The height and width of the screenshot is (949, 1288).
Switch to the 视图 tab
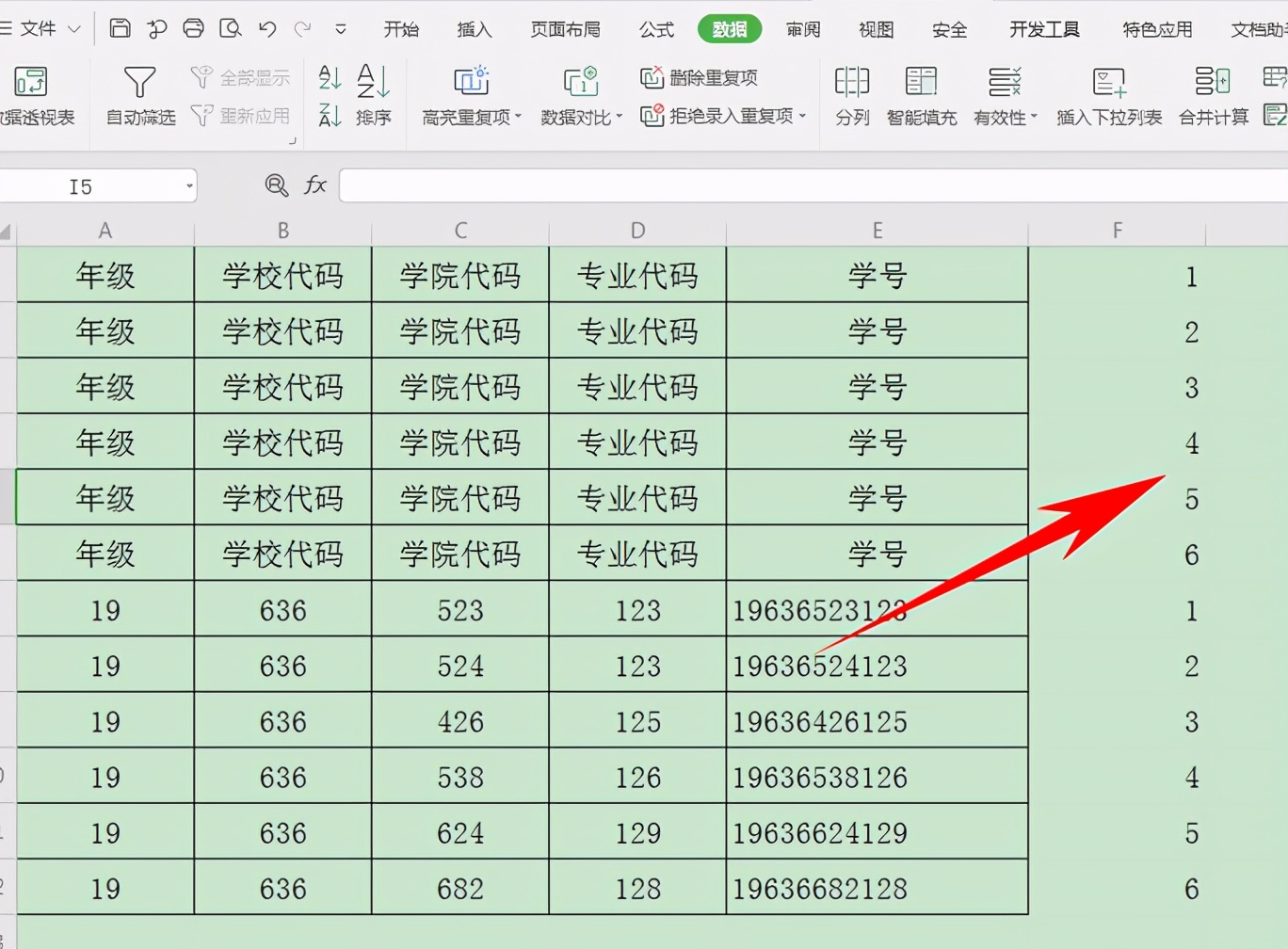[877, 29]
